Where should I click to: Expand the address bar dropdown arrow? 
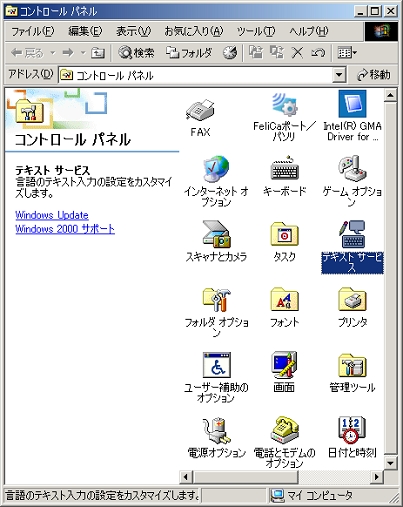pos(339,75)
